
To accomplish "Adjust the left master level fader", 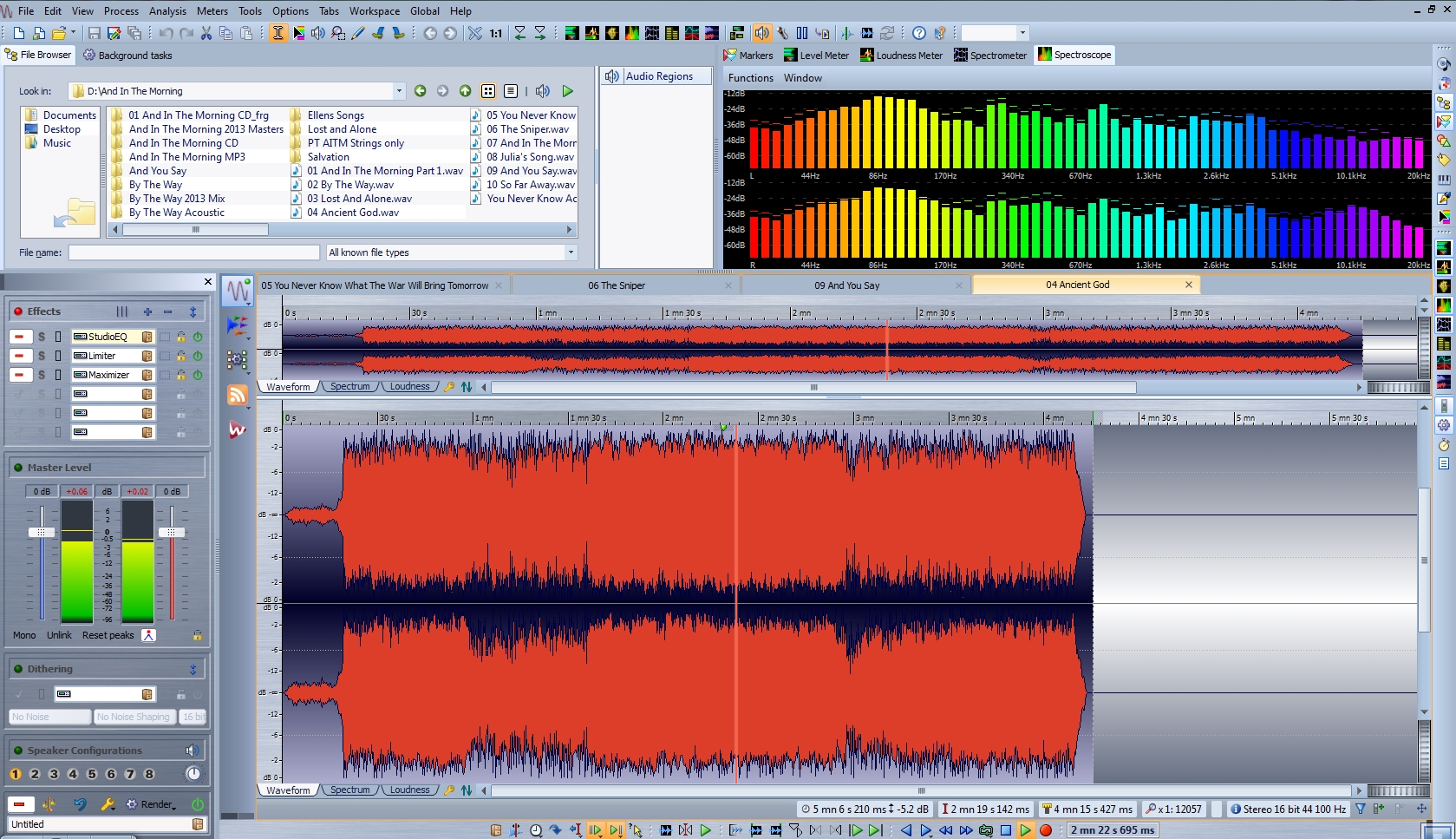I will [x=41, y=532].
